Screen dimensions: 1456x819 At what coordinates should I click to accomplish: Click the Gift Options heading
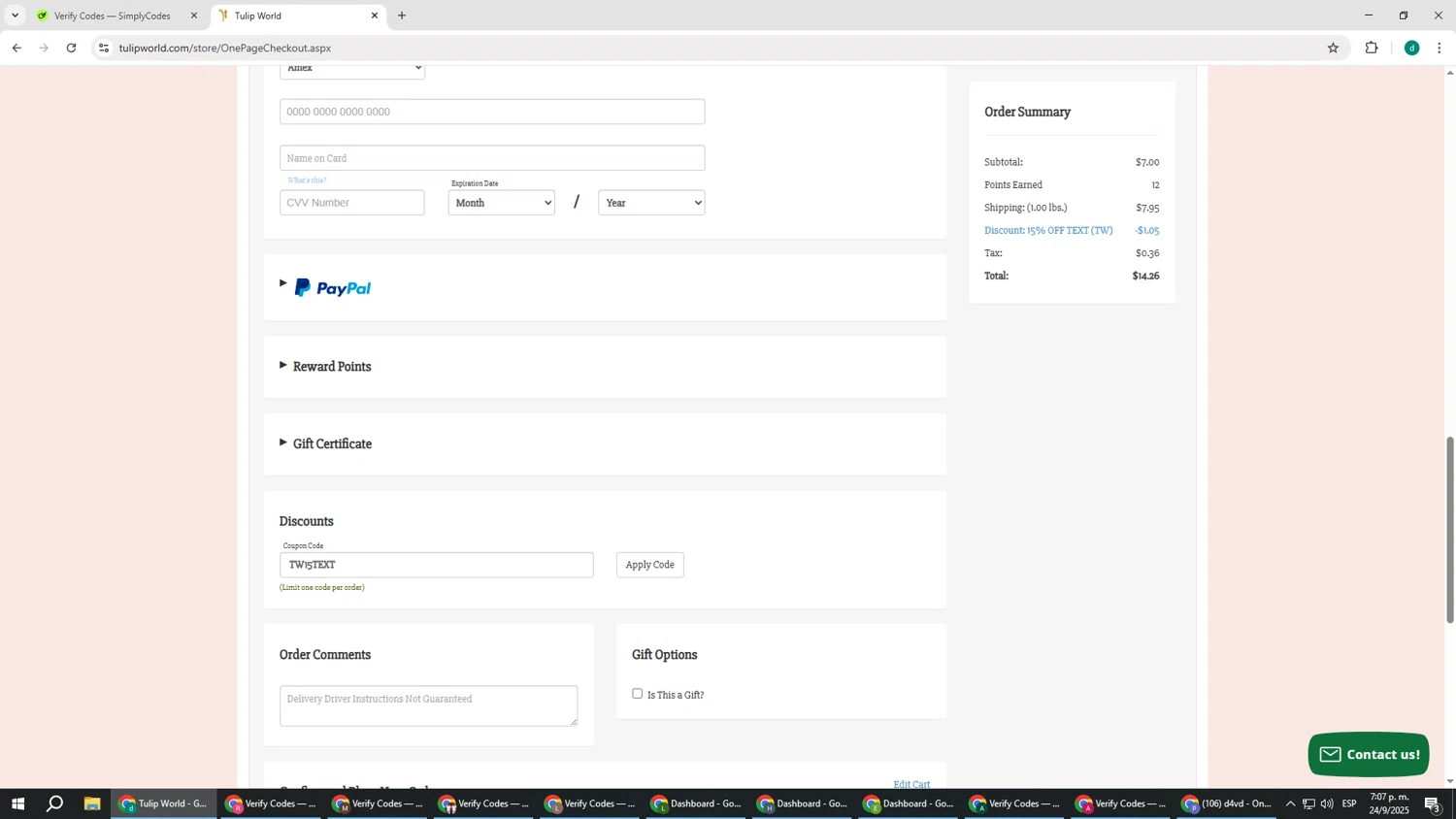[x=665, y=656]
